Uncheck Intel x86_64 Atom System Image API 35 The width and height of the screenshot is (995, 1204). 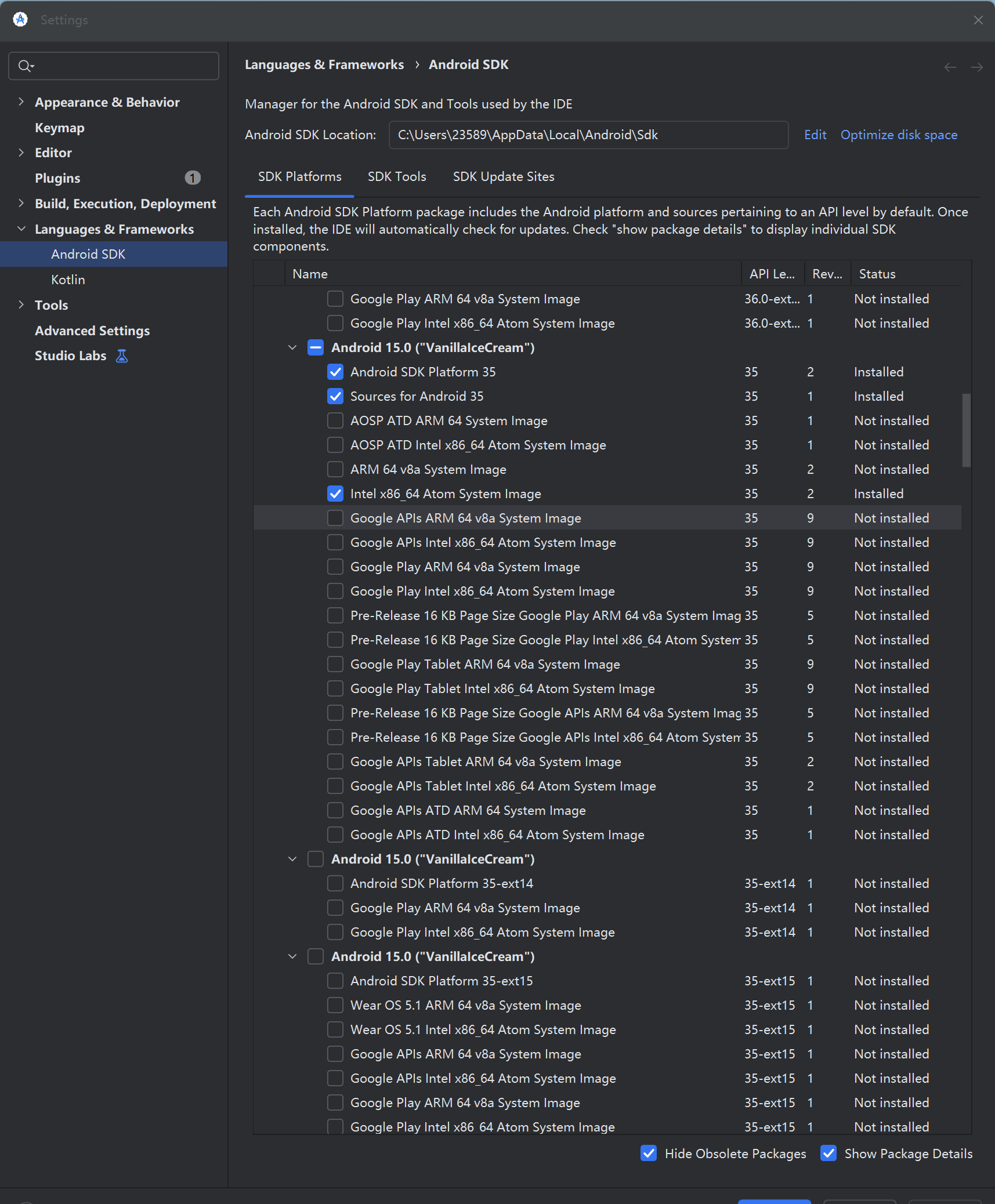[x=335, y=494]
